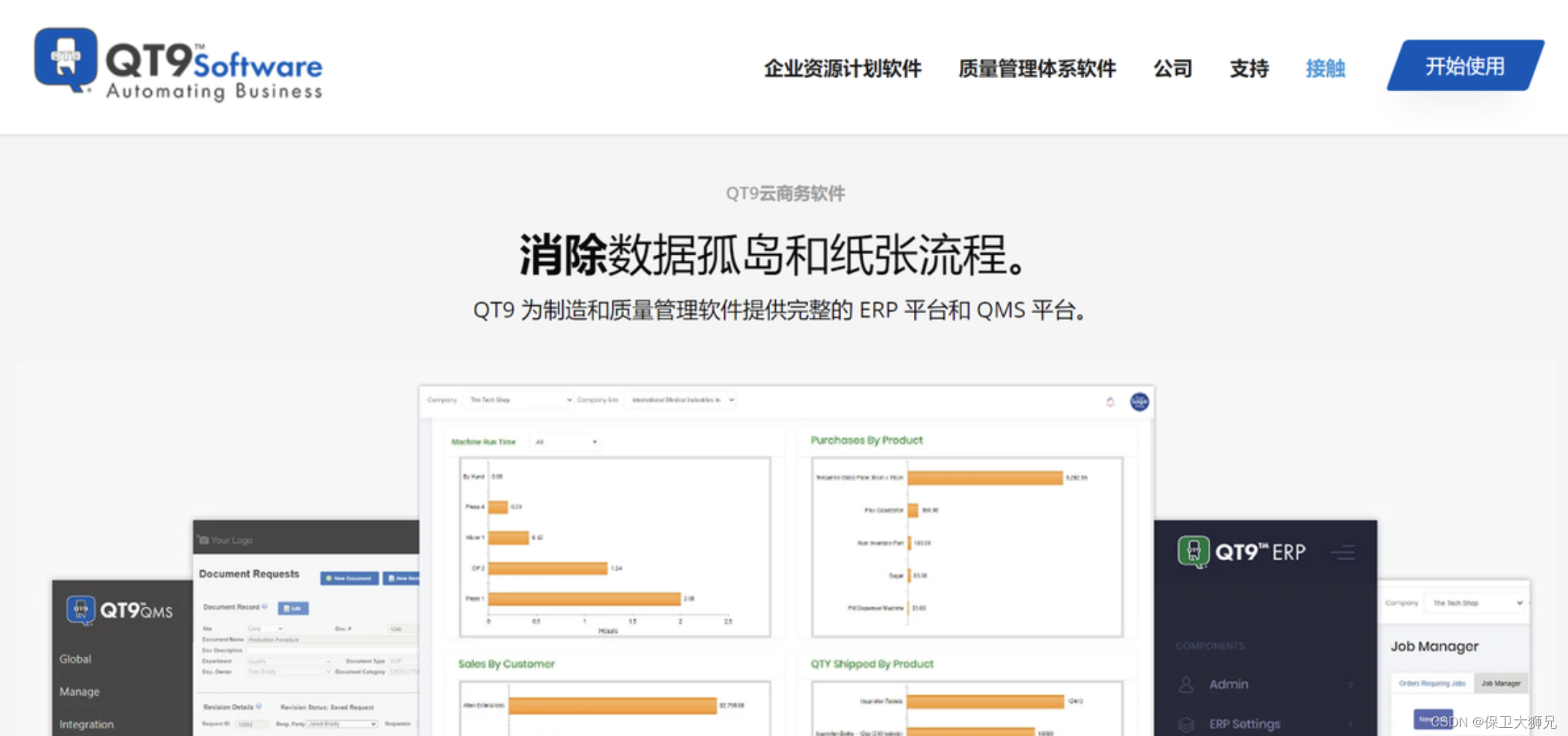1568x736 pixels.
Task: Open the 质量管理体系软件 menu
Action: [1037, 69]
